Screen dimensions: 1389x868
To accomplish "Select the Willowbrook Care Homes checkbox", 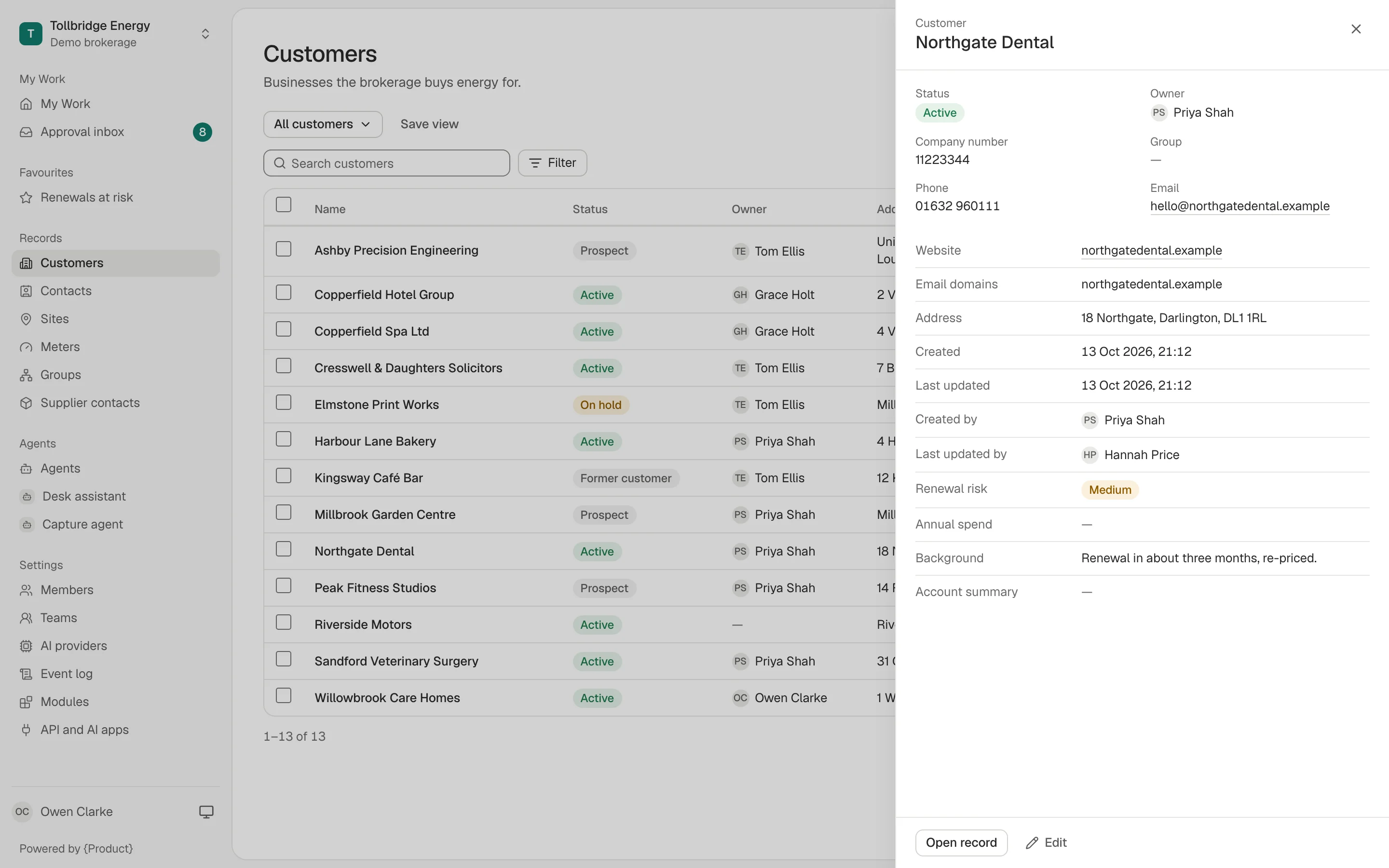I will tap(284, 696).
